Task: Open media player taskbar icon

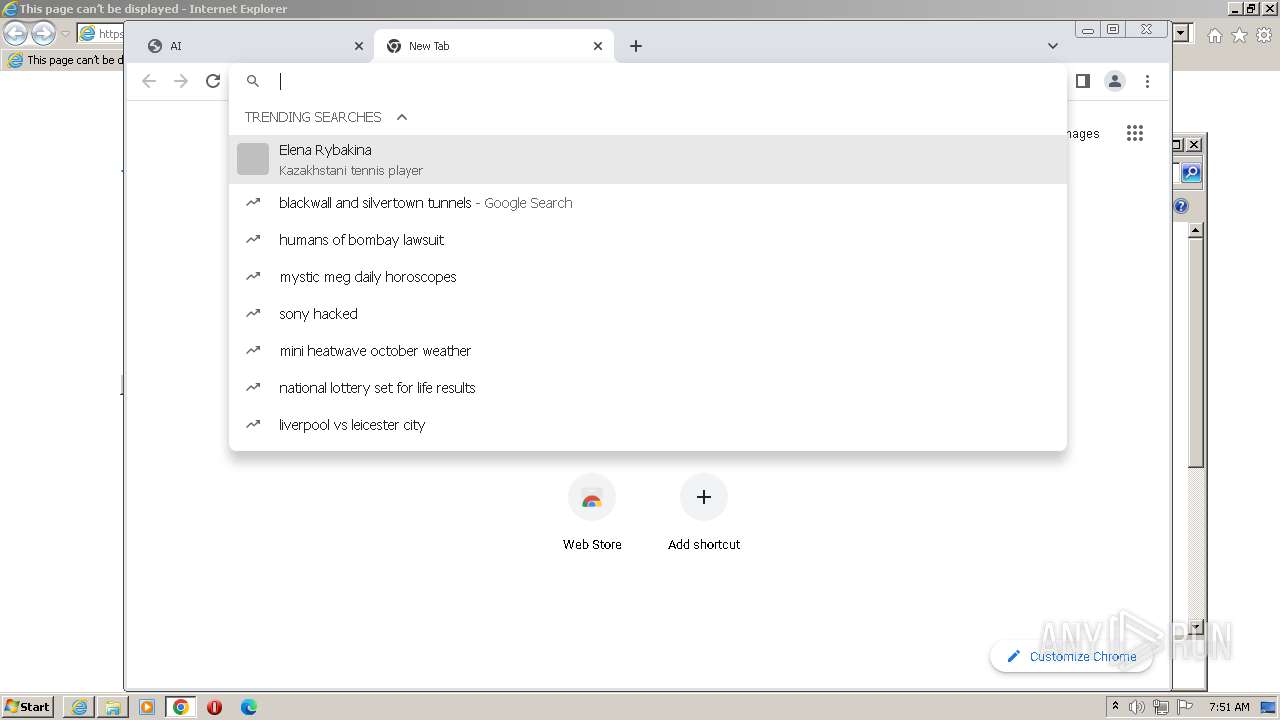Action: coord(147,707)
